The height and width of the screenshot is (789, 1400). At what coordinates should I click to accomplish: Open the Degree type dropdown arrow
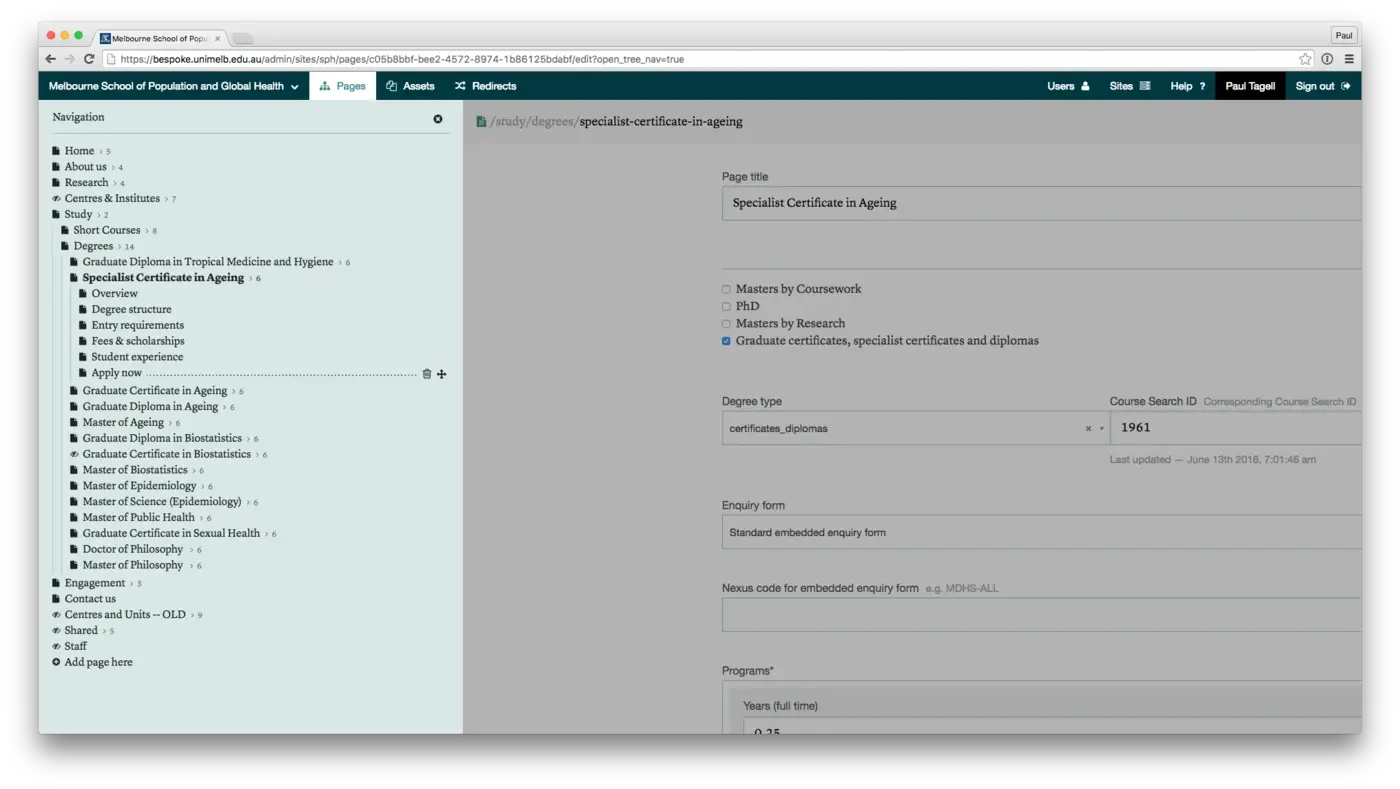click(x=1102, y=429)
